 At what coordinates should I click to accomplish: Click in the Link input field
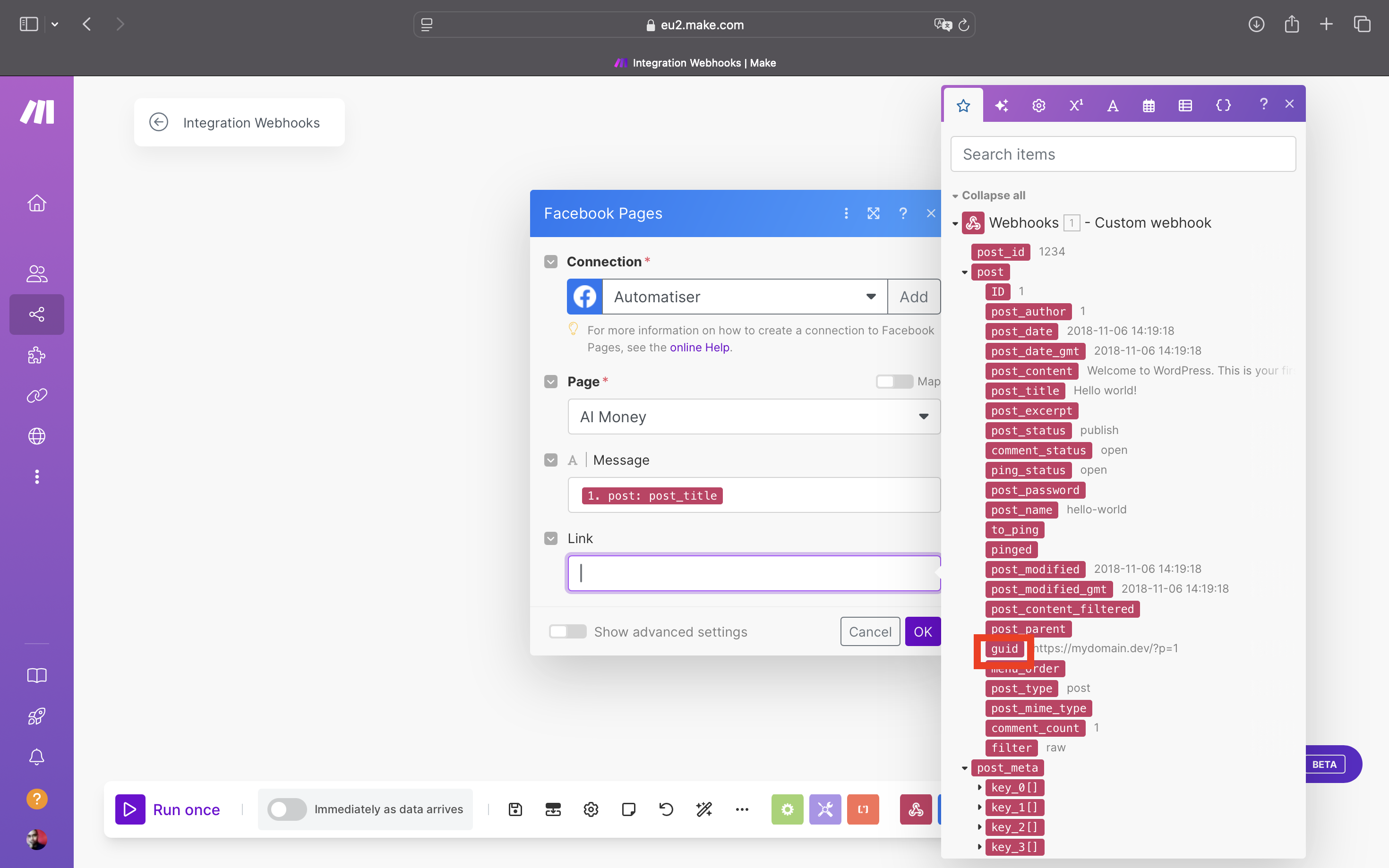click(755, 572)
